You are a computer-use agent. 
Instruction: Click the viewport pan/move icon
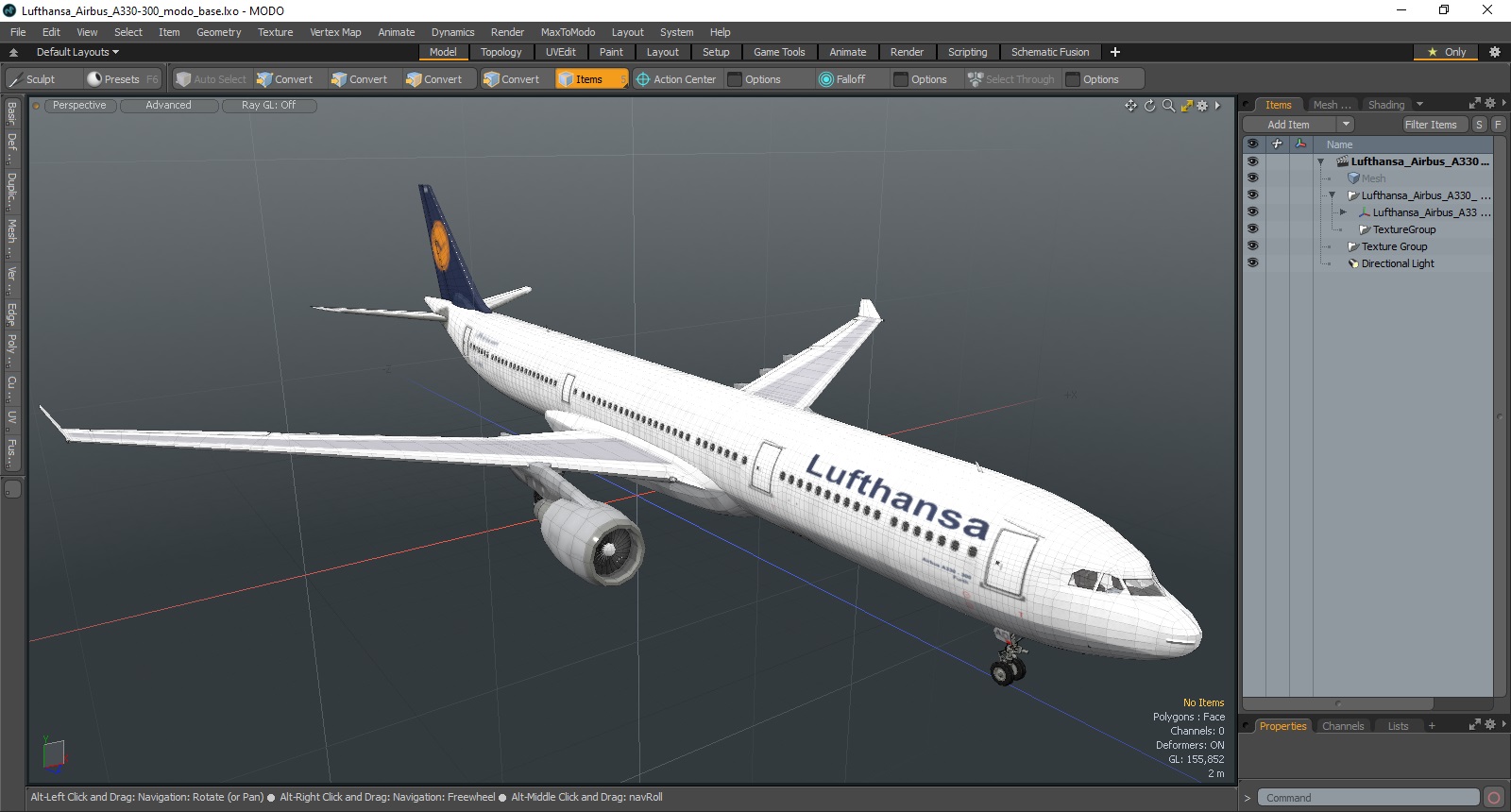(1130, 106)
